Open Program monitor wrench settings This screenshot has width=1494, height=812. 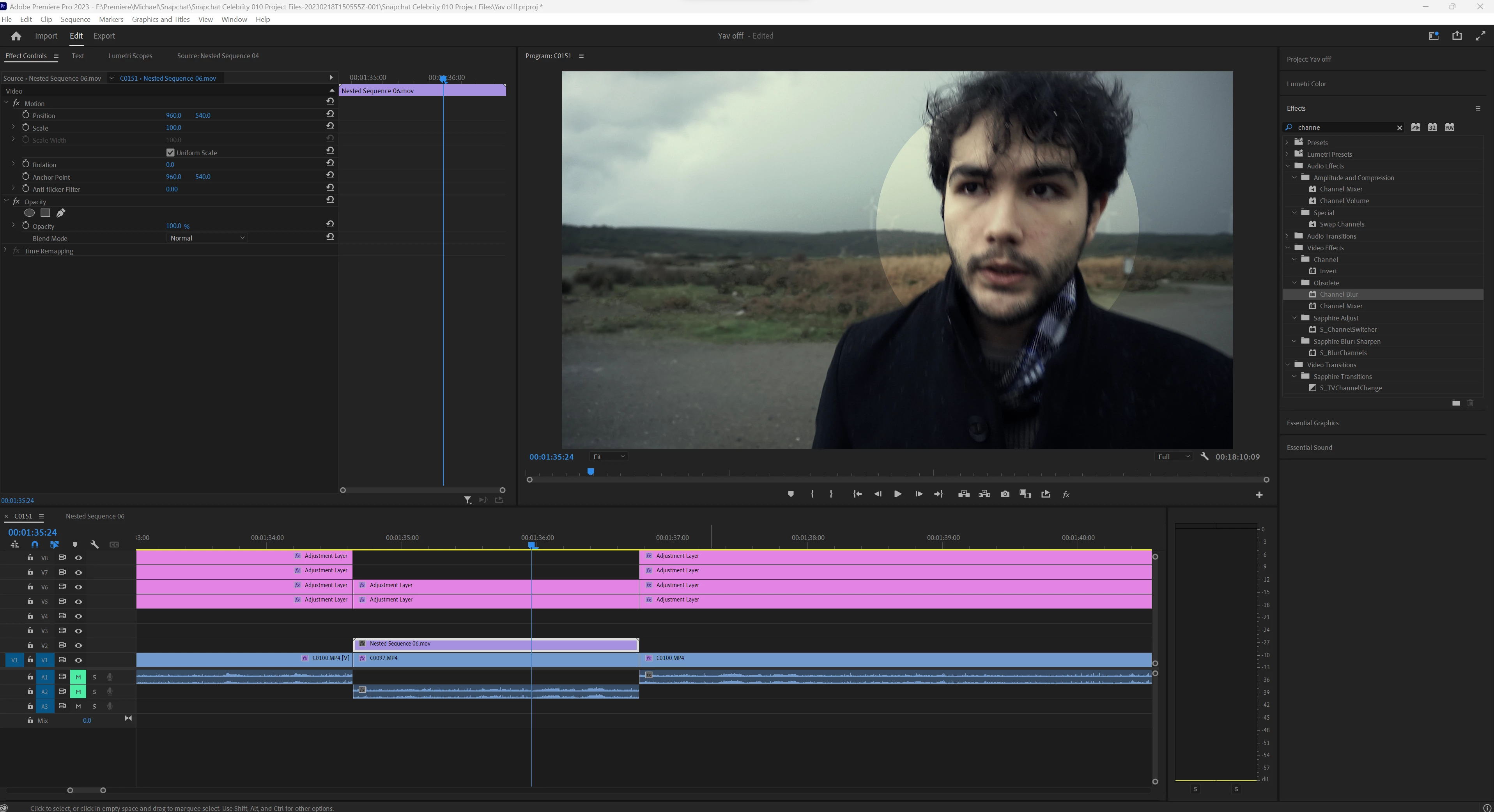point(1205,456)
